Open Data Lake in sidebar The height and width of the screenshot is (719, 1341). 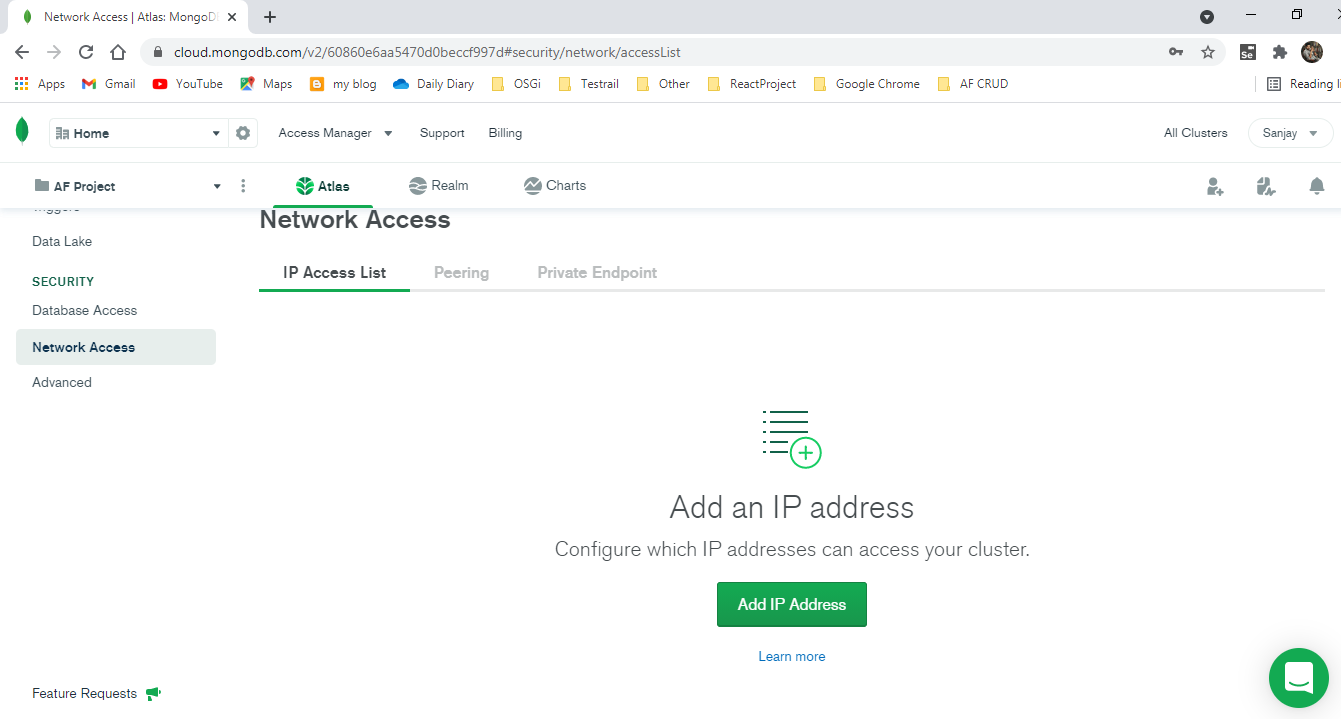pyautogui.click(x=62, y=241)
